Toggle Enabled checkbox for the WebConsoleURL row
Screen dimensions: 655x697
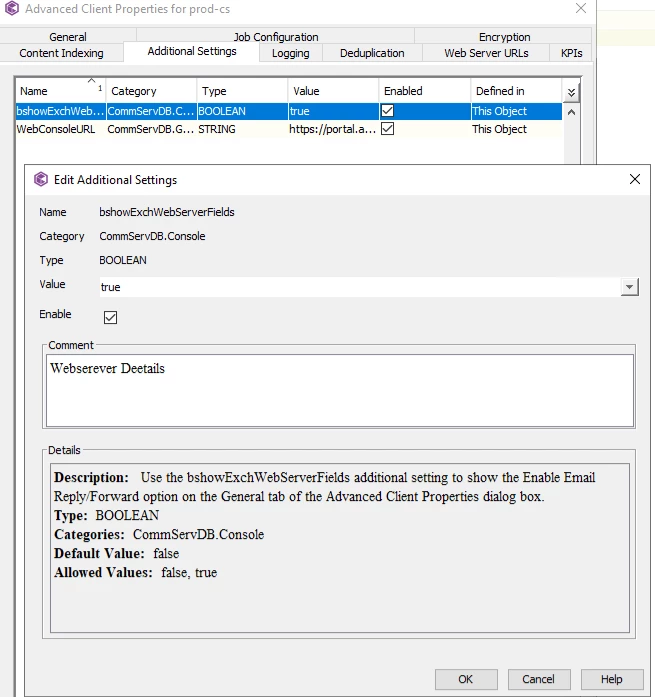[x=387, y=129]
